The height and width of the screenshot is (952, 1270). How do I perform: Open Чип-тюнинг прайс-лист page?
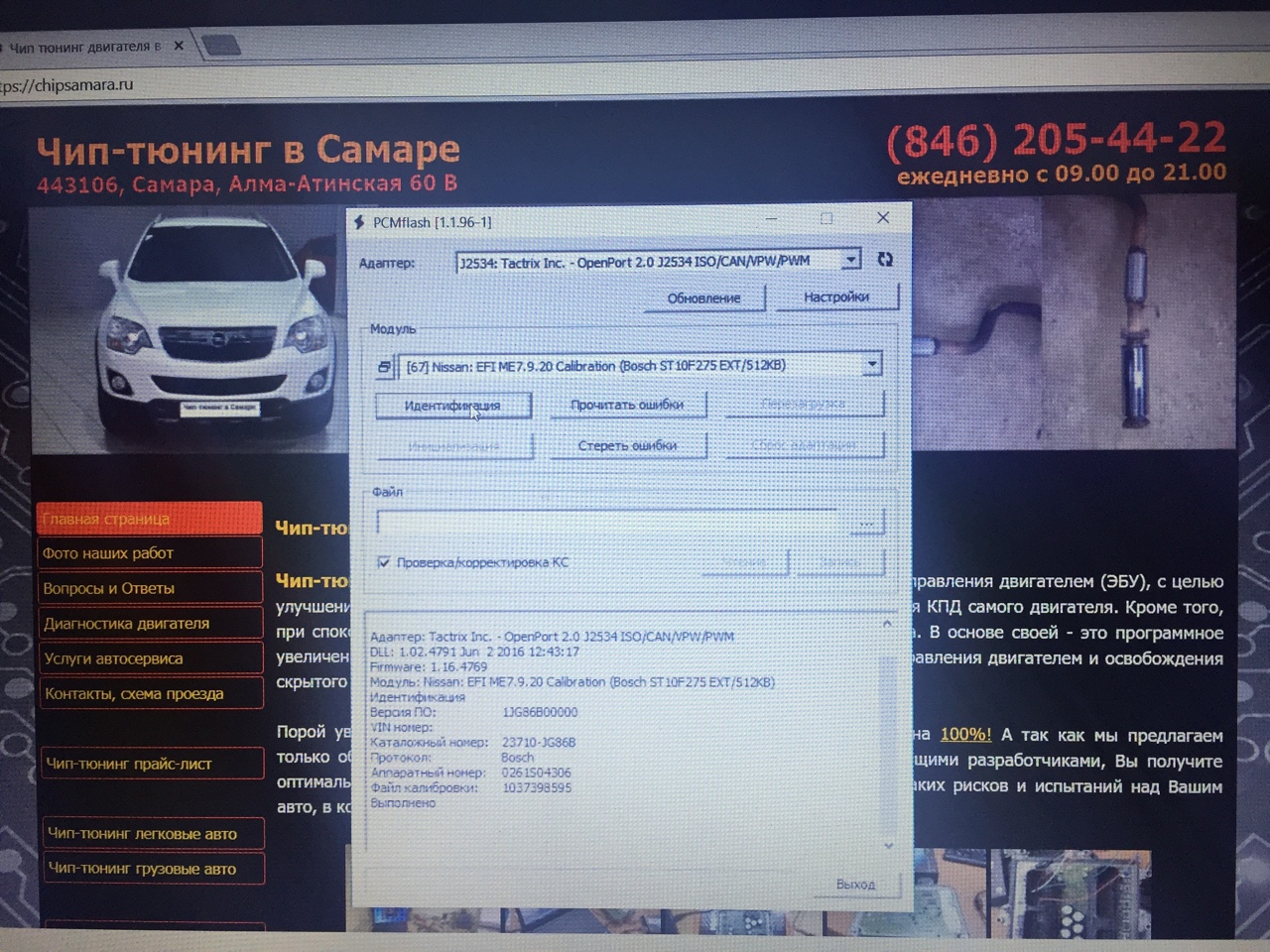152,764
